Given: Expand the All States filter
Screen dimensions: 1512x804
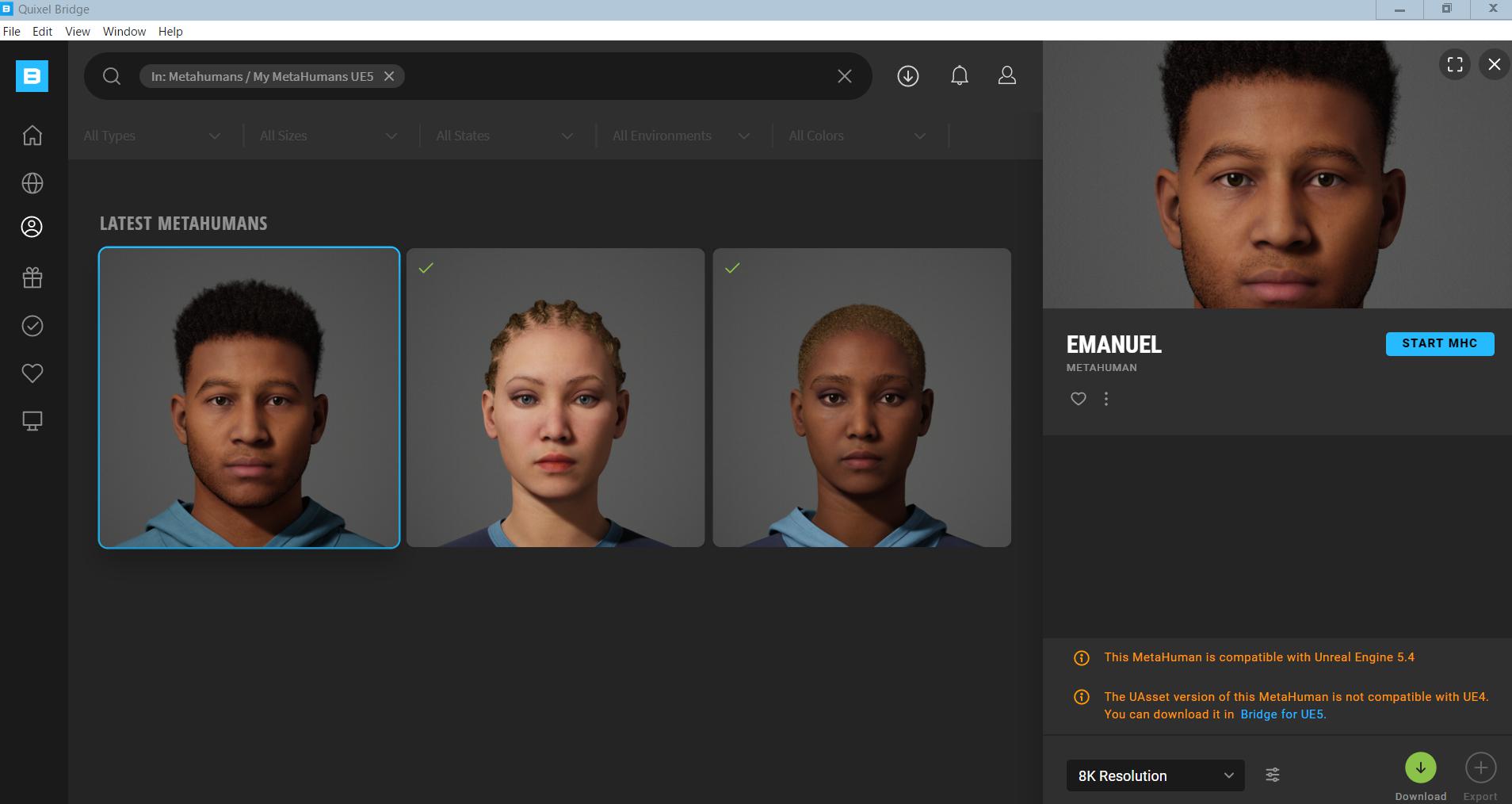Looking at the screenshot, I should click(504, 136).
